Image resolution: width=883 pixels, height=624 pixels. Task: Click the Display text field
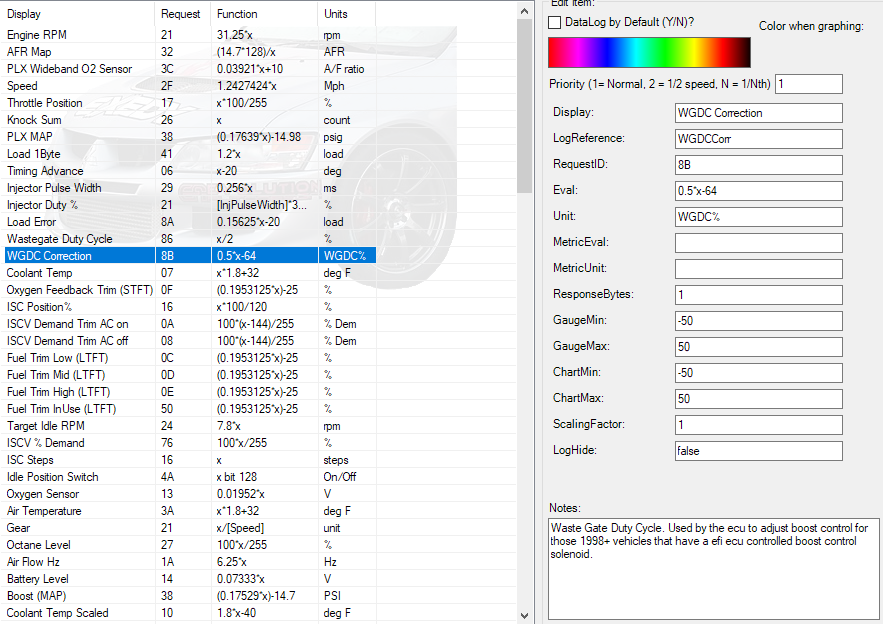point(758,113)
